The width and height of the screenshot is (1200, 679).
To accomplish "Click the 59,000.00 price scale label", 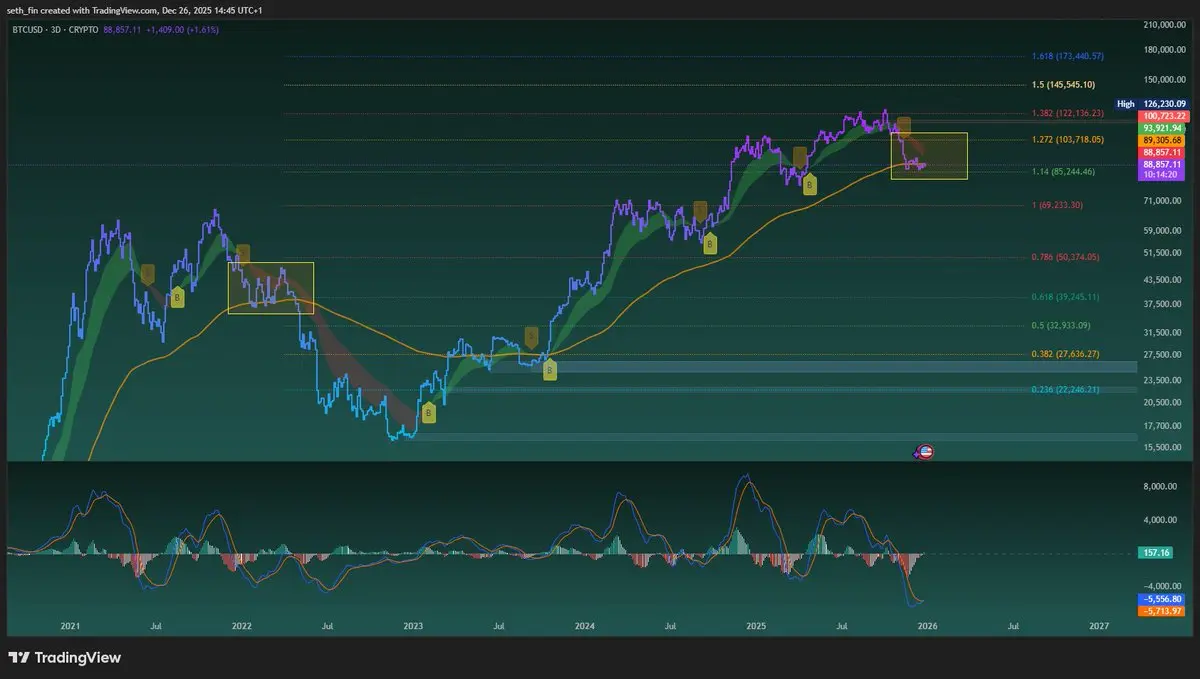I will [1164, 231].
